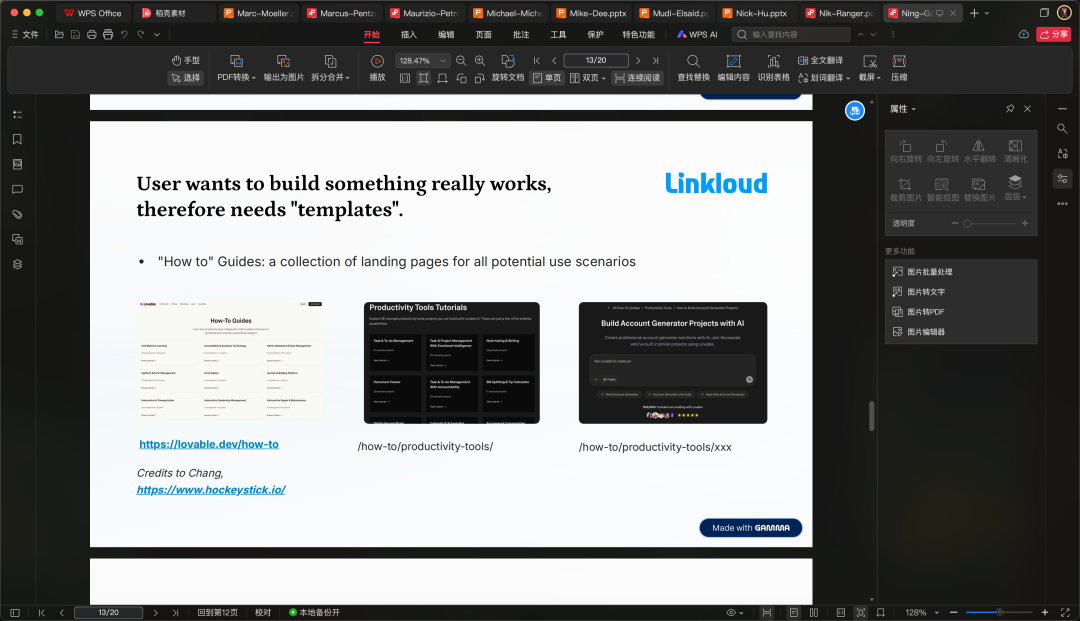Click the fit-width page icon in toolbar

(x=442, y=78)
